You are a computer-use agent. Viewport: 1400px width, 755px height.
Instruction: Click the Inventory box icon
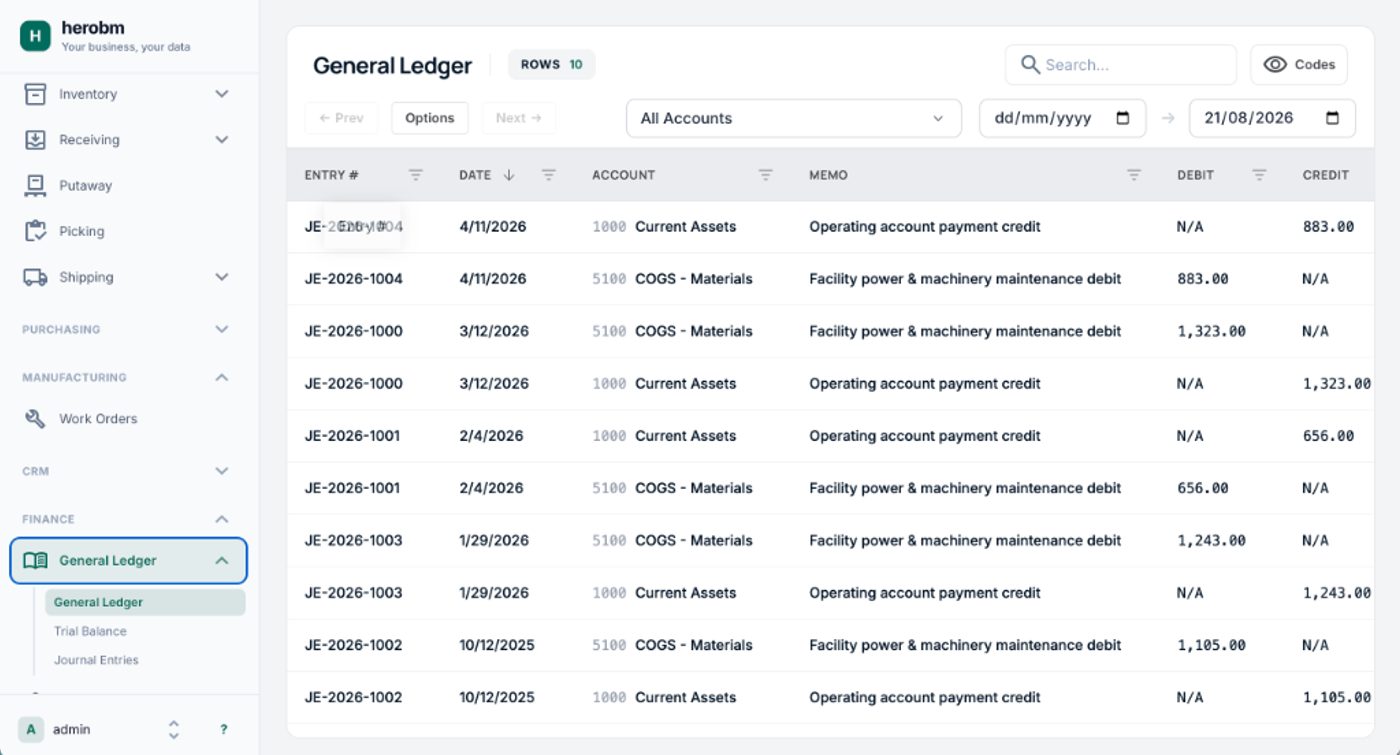pos(35,94)
